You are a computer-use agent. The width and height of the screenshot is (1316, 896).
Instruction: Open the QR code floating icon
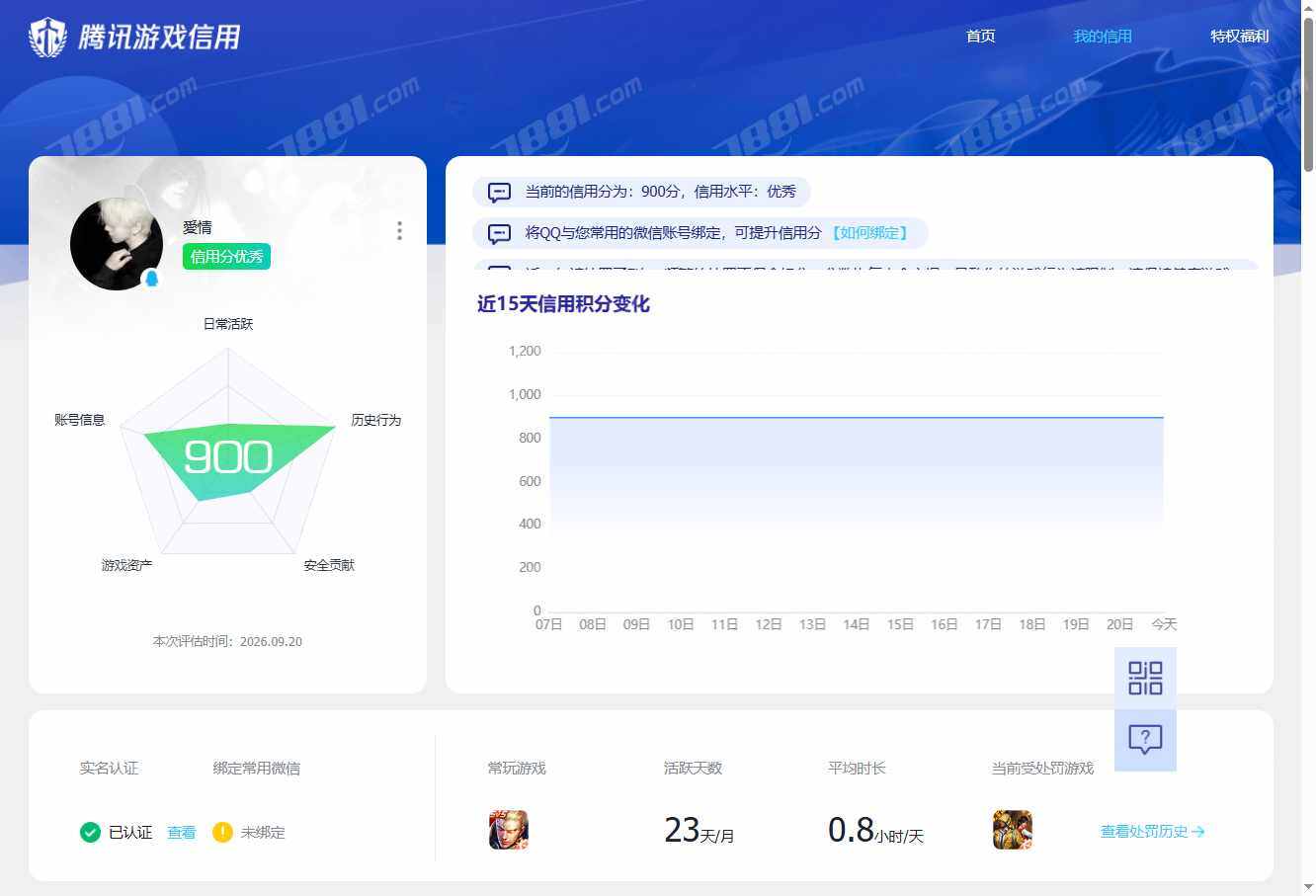coord(1145,678)
